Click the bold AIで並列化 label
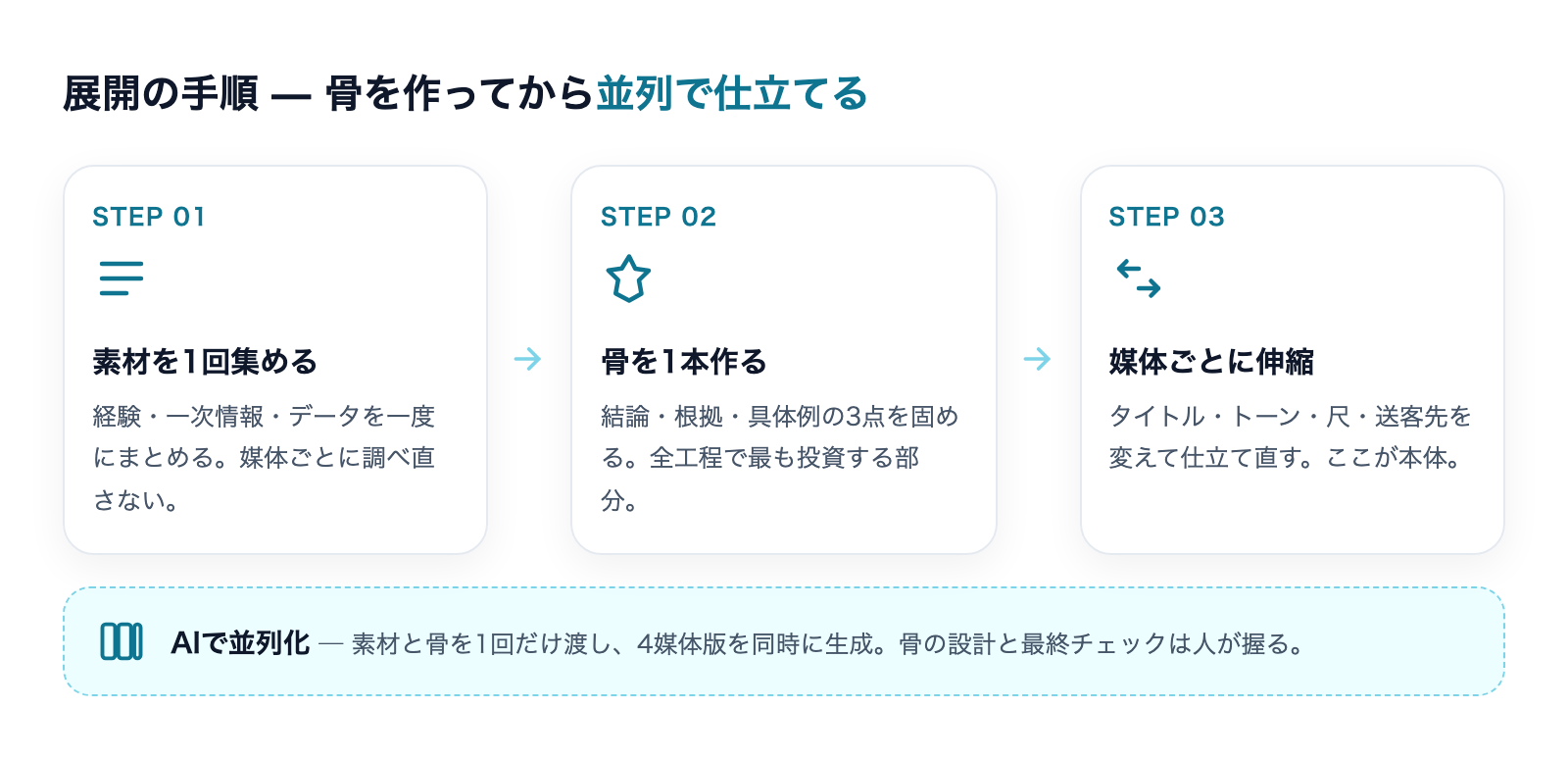 click(x=240, y=643)
